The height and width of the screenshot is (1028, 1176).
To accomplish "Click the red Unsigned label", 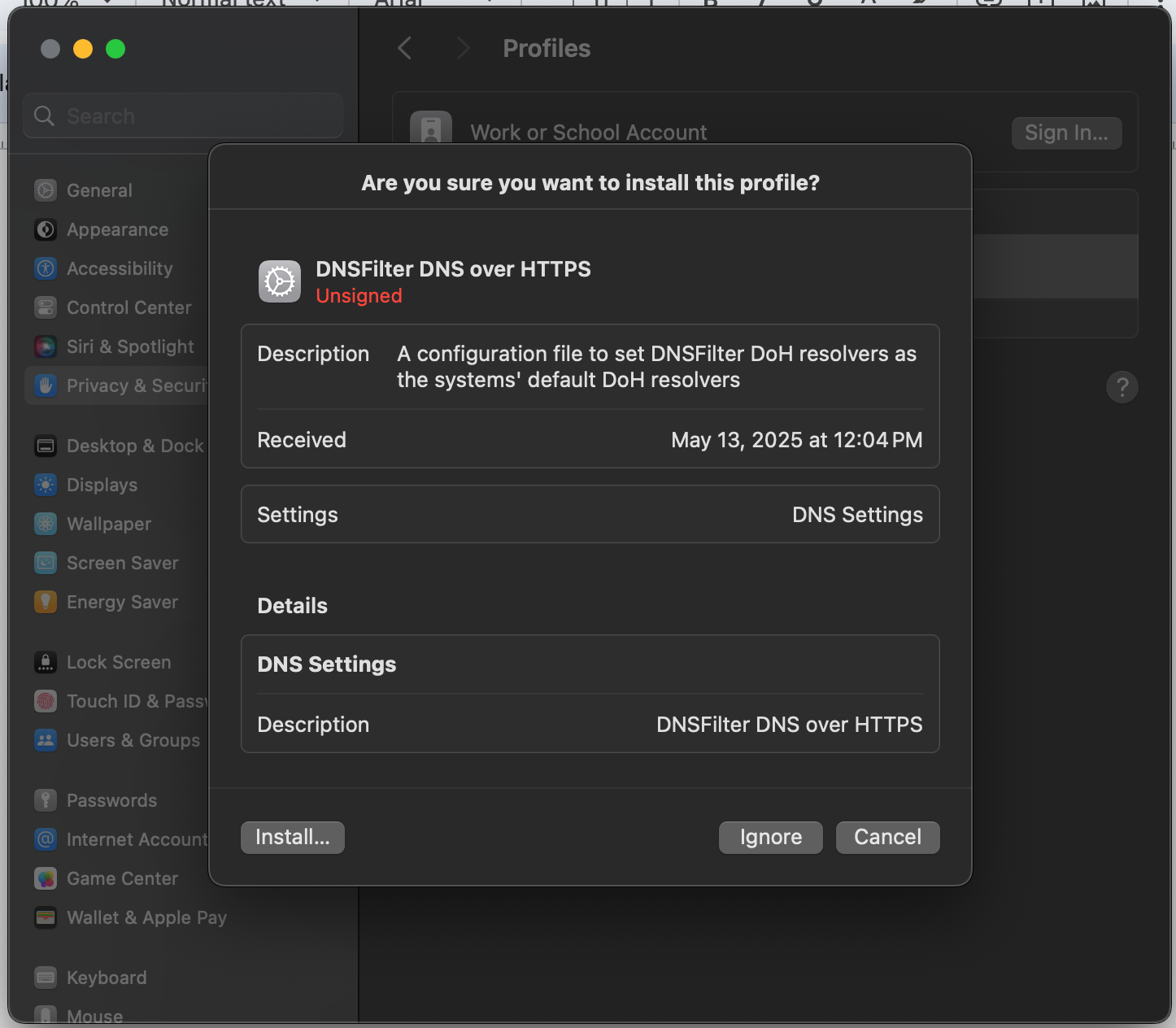I will [359, 296].
